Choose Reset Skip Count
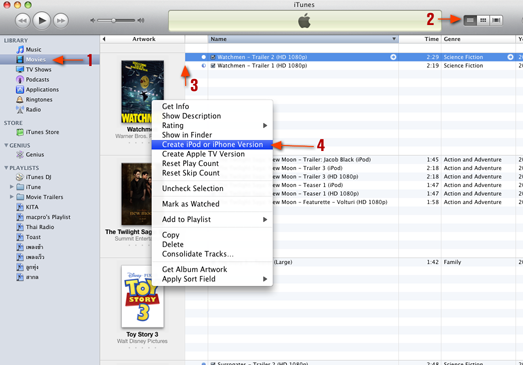The image size is (523, 365). point(212,173)
